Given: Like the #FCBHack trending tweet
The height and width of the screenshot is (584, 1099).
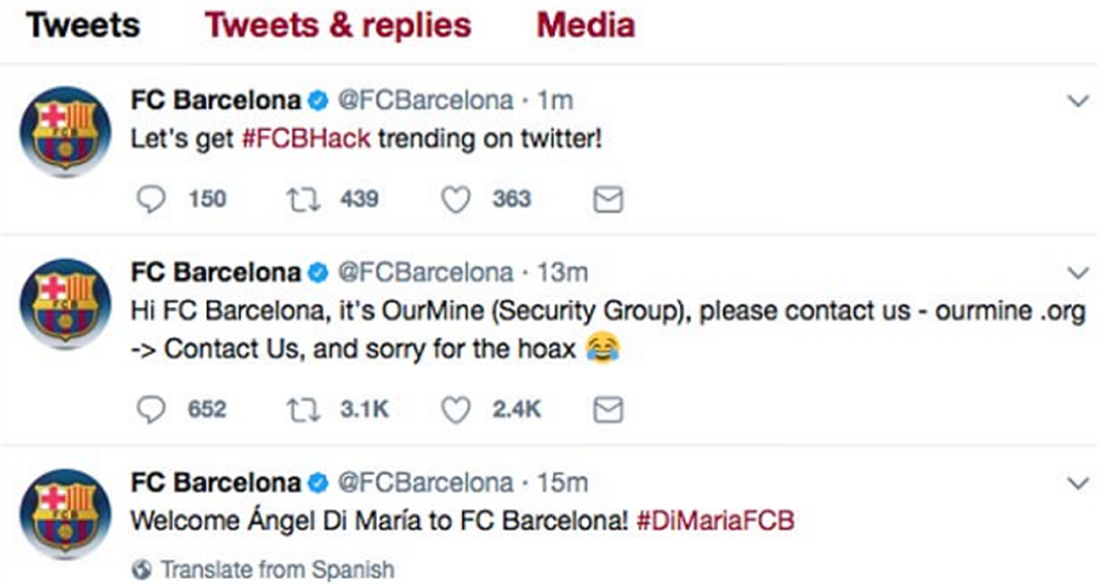Looking at the screenshot, I should click(x=456, y=200).
